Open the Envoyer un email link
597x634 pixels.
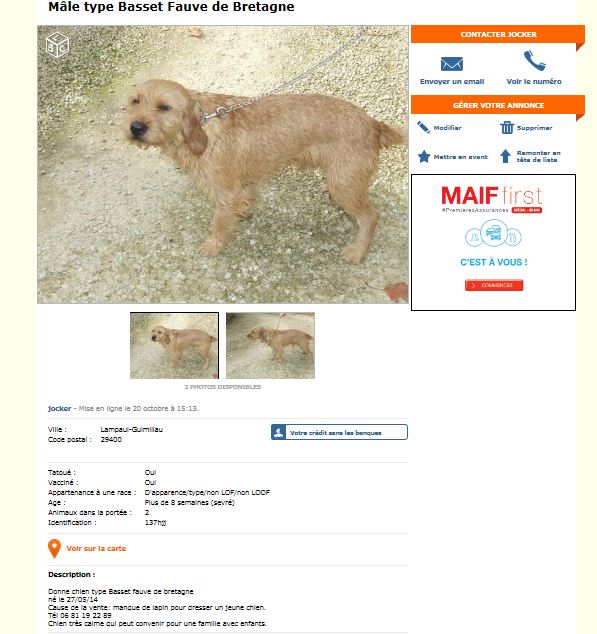(x=452, y=81)
